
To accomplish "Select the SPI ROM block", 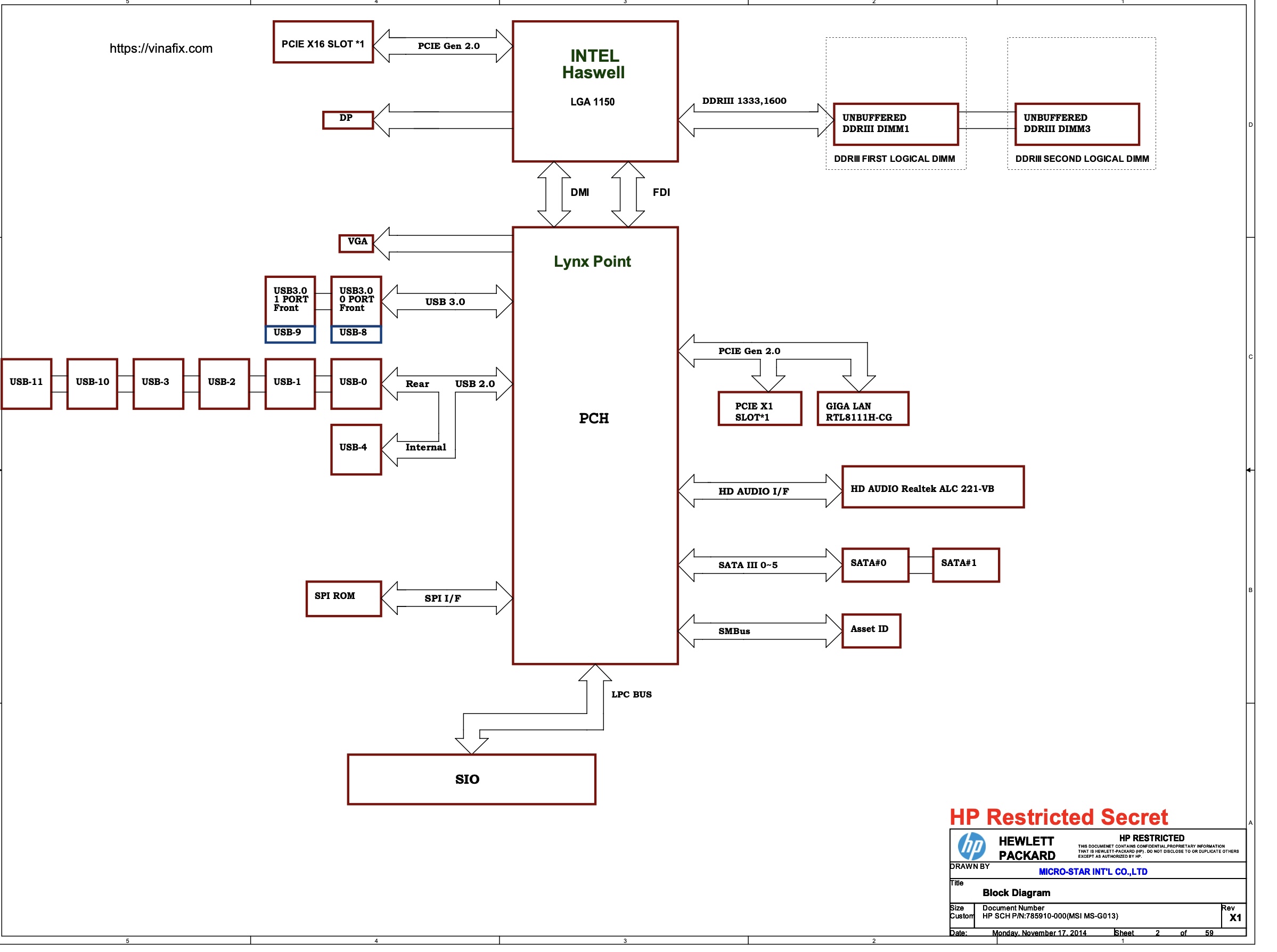I will click(x=343, y=599).
